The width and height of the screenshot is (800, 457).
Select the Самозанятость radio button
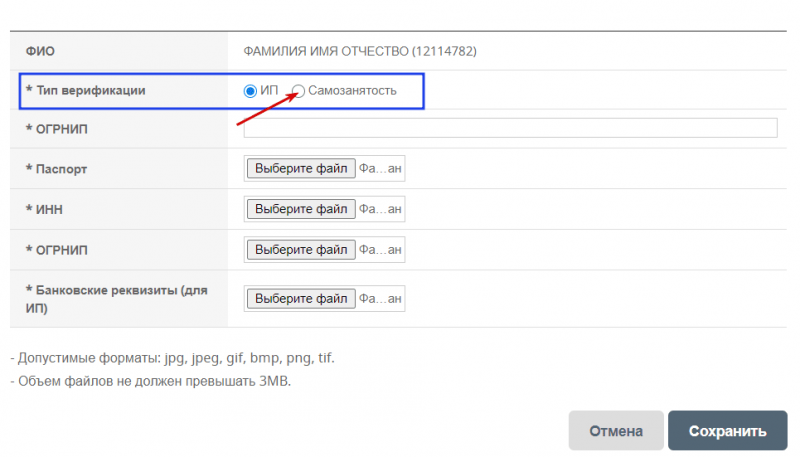click(298, 91)
